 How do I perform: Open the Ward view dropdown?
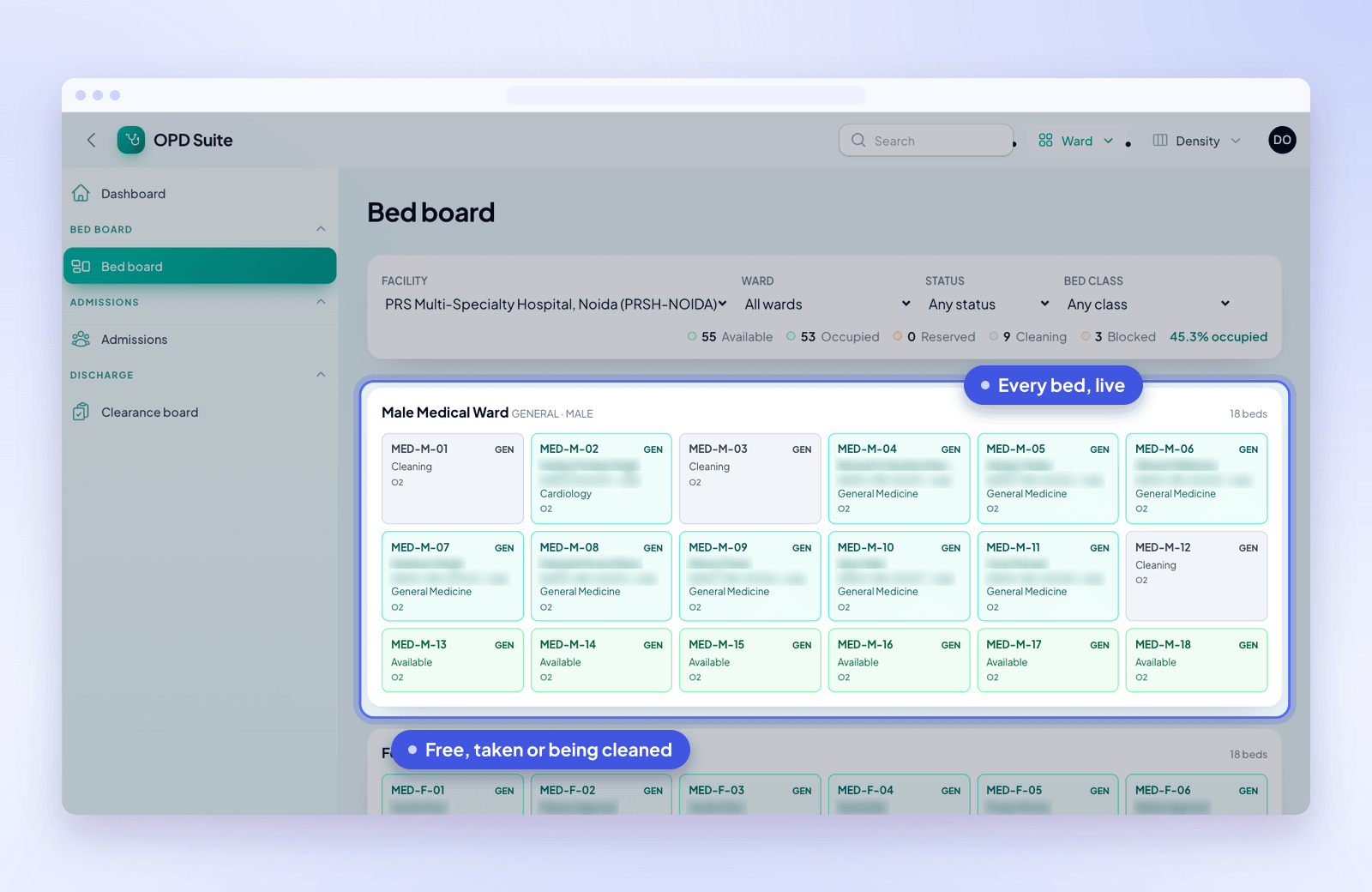pos(1075,141)
